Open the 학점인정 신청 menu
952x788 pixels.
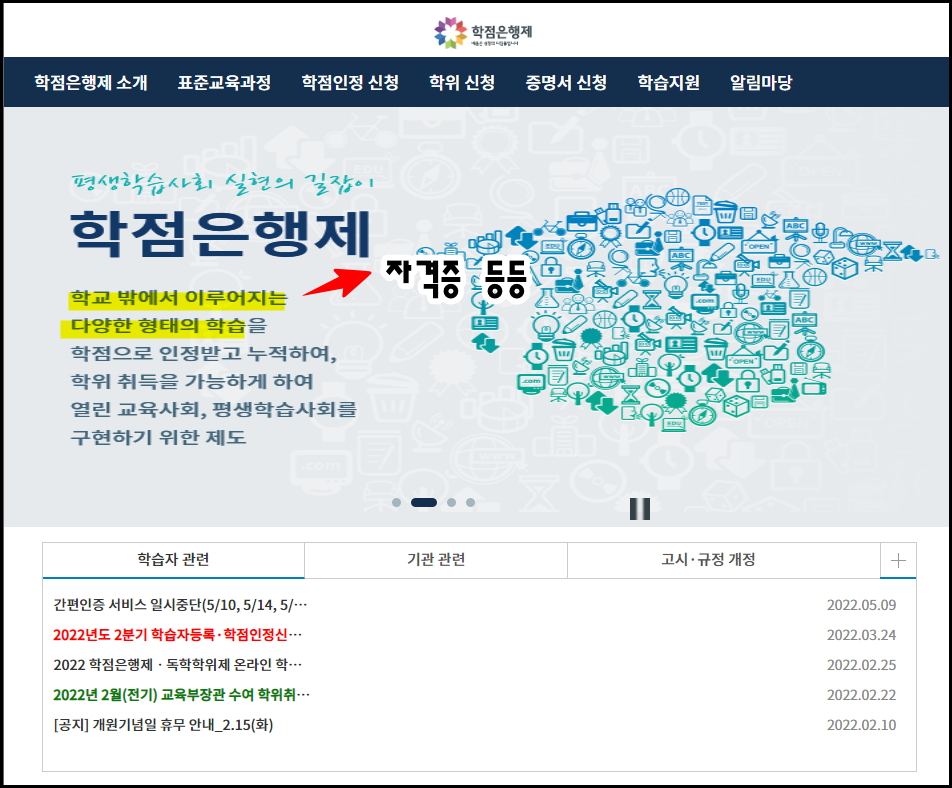[x=350, y=83]
